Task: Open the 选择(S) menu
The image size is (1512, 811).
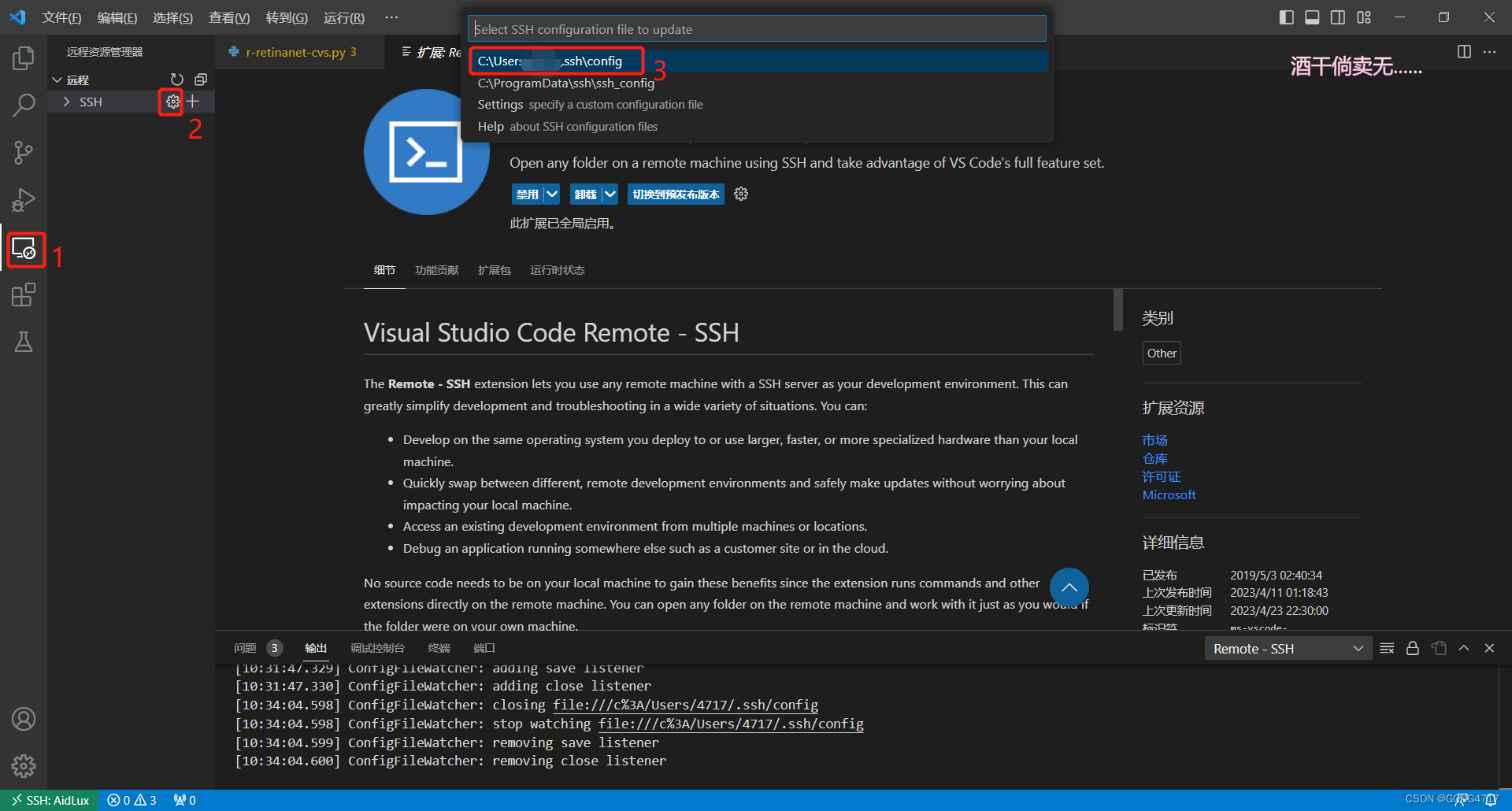Action: click(172, 17)
